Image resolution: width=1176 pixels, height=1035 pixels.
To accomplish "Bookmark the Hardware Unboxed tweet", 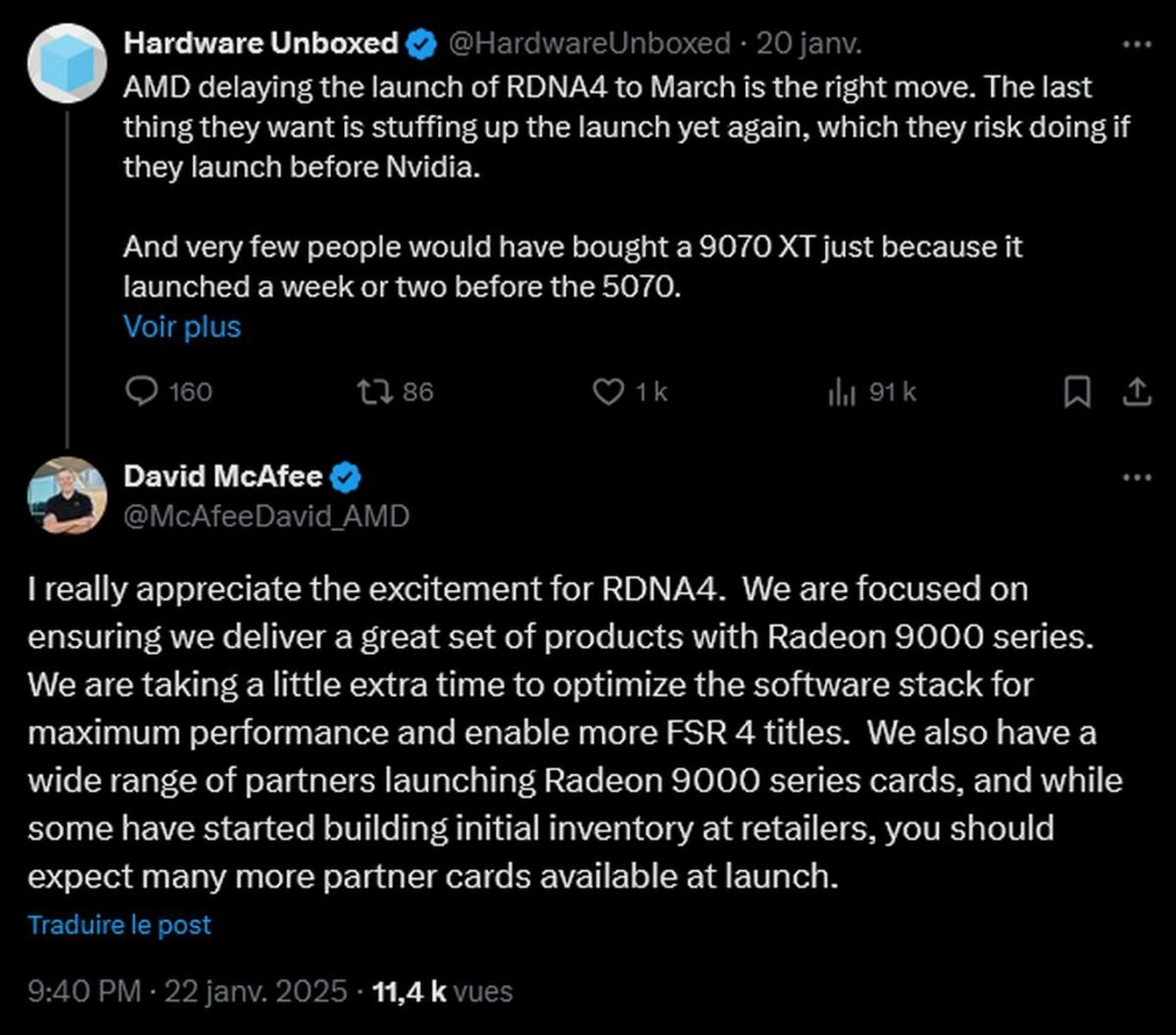I will pos(1077,391).
